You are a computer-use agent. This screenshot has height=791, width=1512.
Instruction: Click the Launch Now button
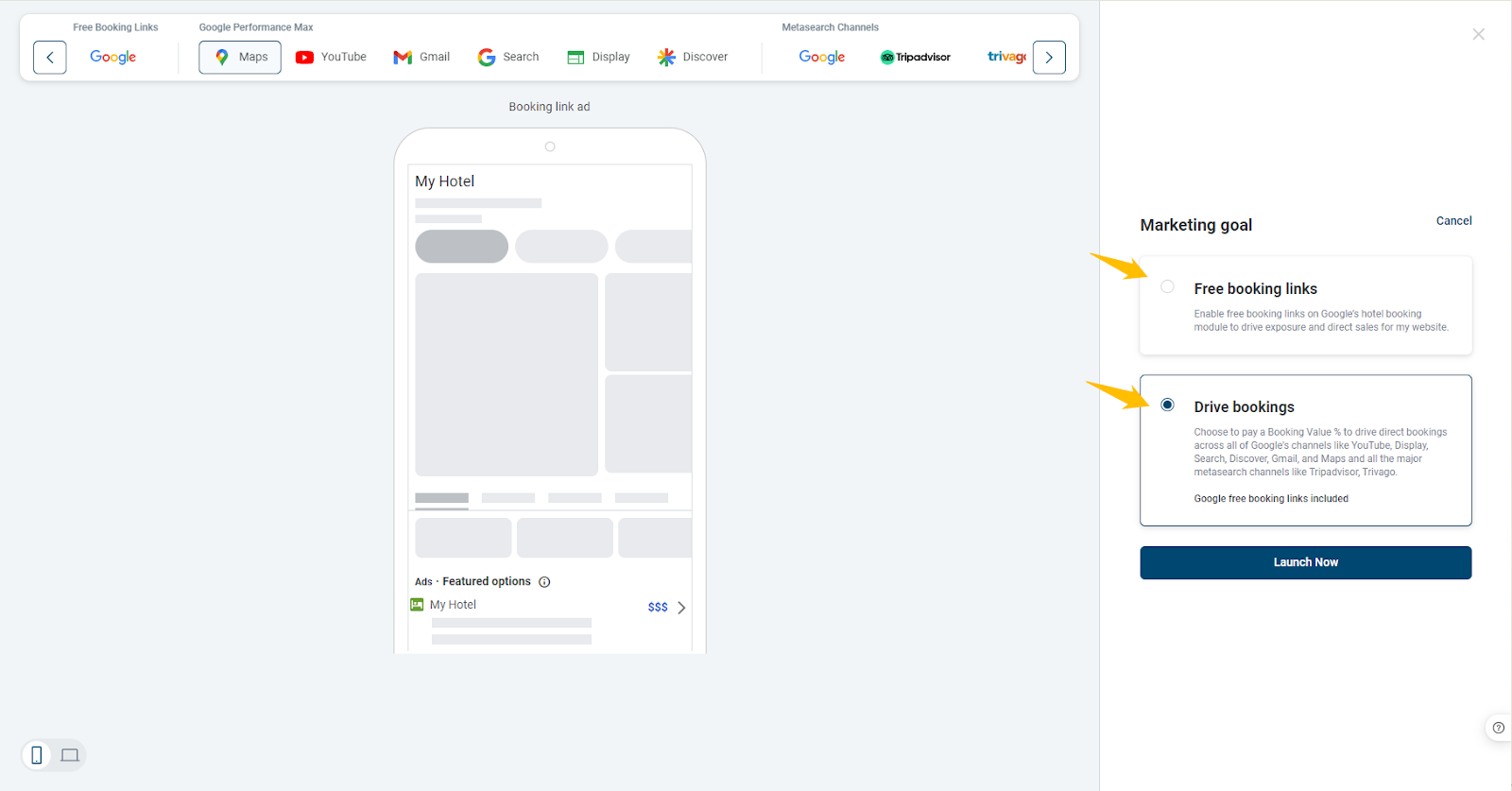pos(1305,562)
